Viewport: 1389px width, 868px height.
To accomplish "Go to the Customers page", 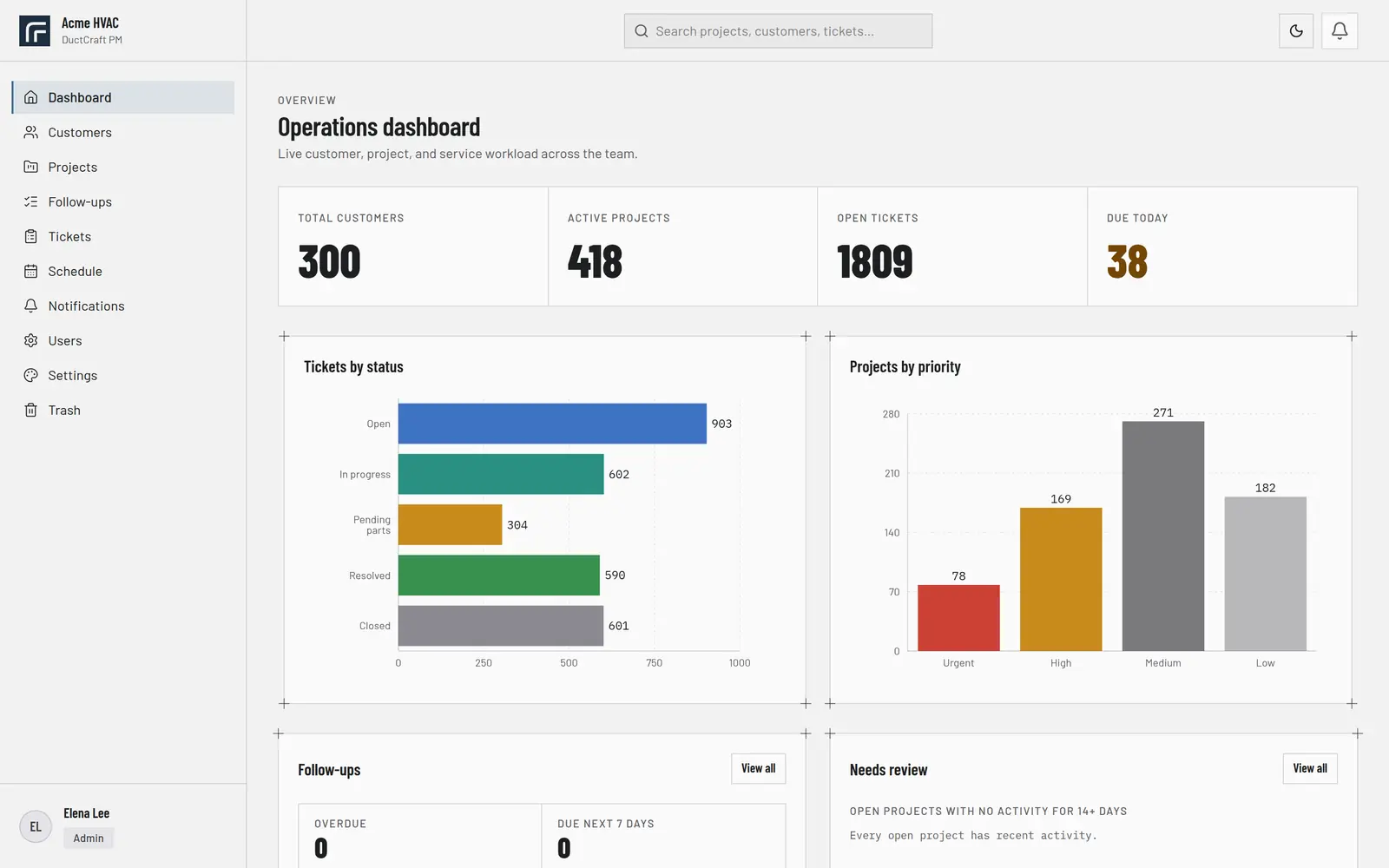I will (x=123, y=132).
